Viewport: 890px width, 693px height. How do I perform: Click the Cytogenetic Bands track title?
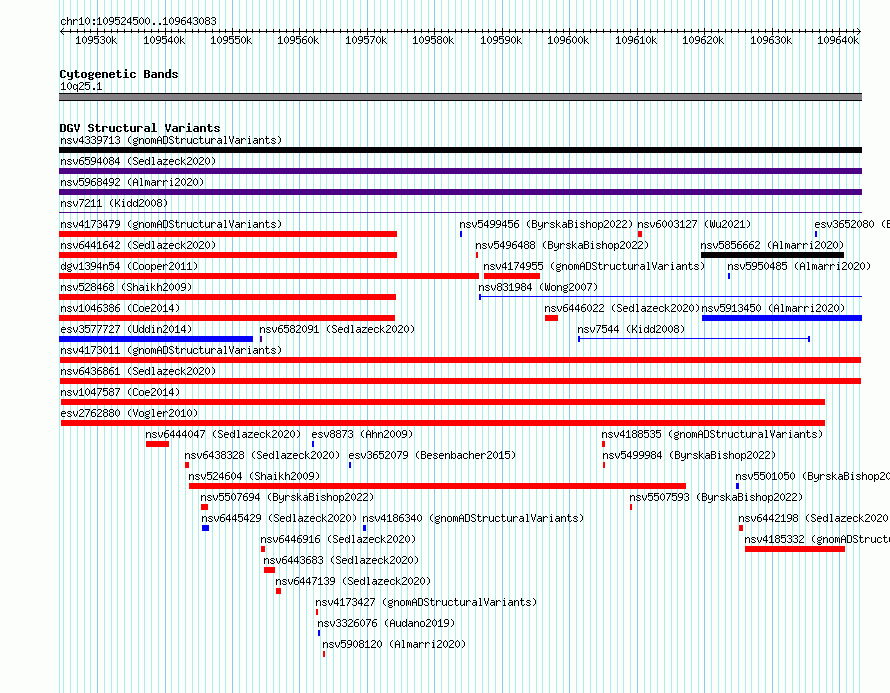click(x=119, y=74)
